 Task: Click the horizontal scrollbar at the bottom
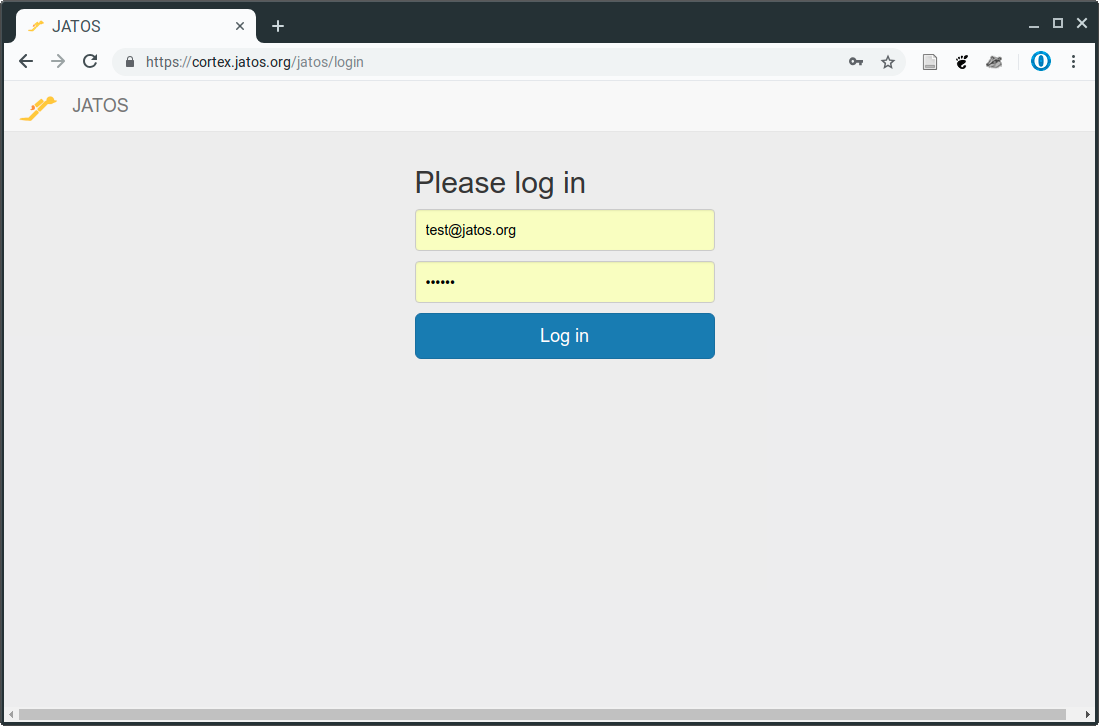coord(542,714)
